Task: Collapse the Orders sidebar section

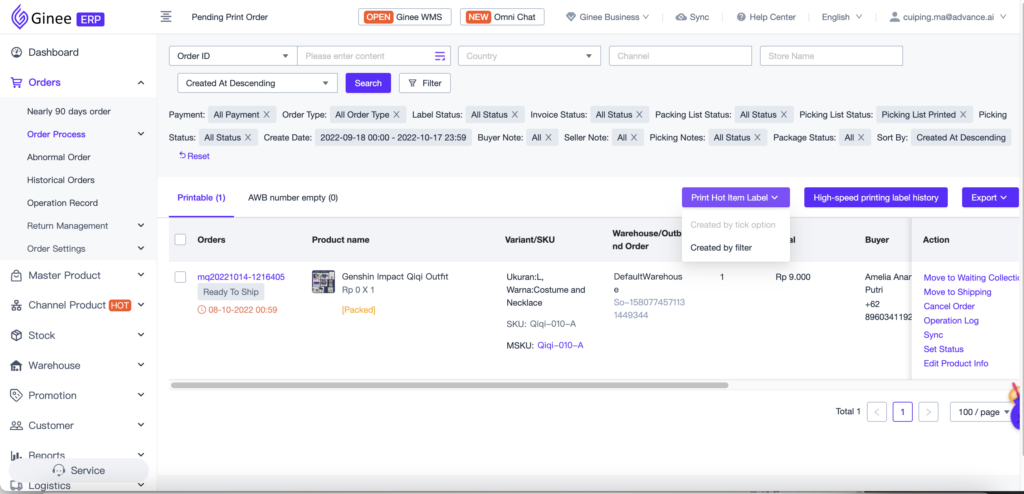Action: pos(140,83)
